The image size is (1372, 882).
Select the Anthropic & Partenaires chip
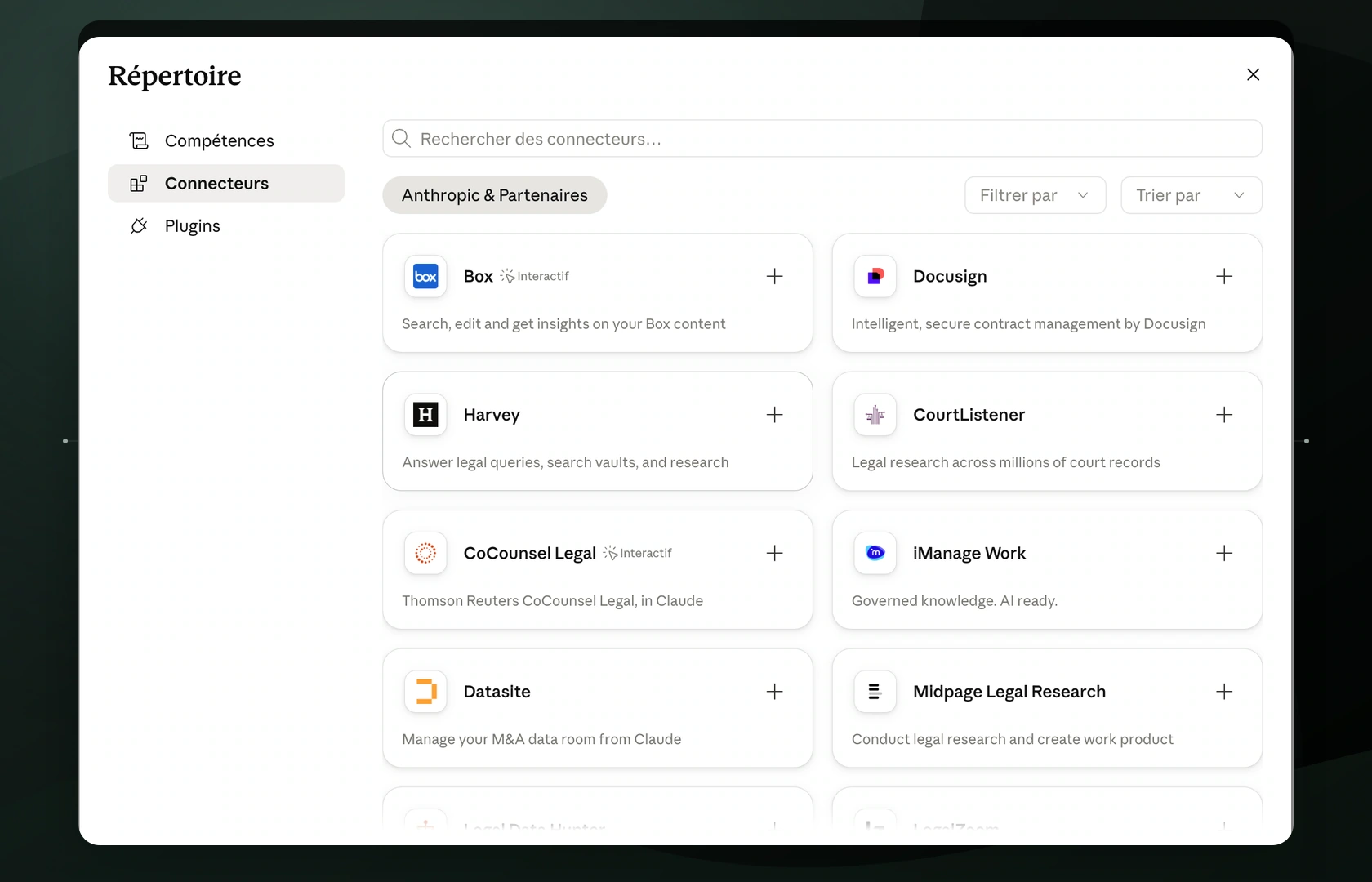(495, 195)
